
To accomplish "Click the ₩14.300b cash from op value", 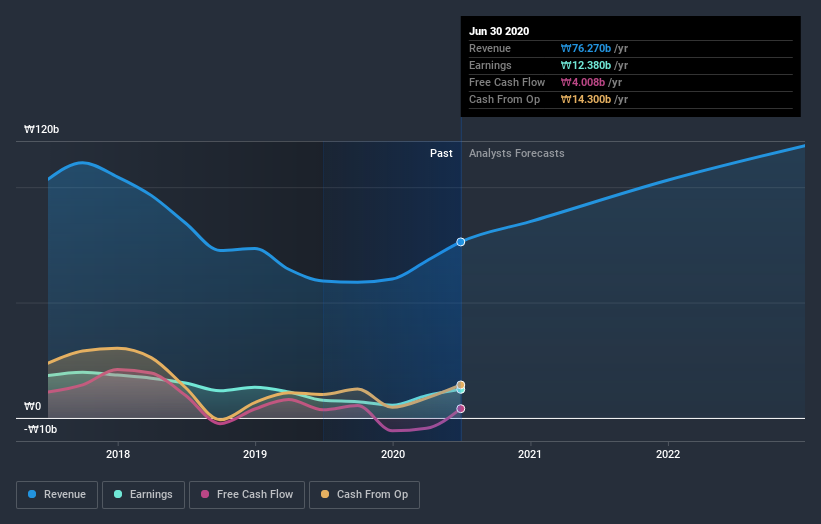I will (x=586, y=99).
